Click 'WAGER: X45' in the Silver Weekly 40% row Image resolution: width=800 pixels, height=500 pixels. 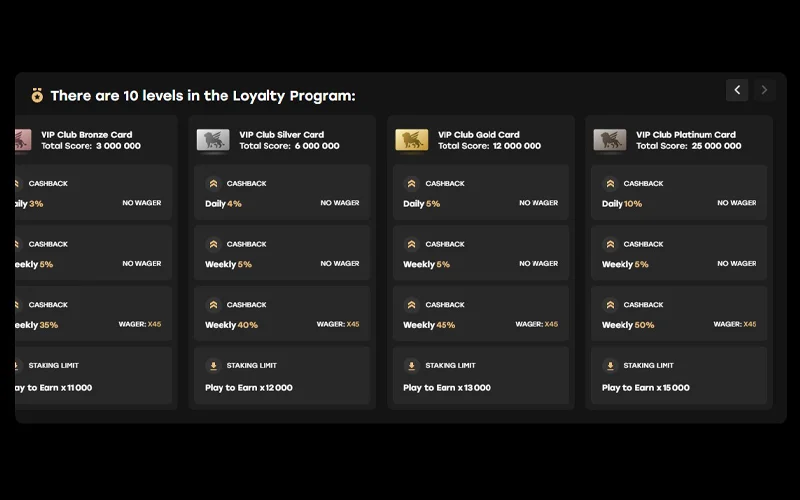click(338, 324)
